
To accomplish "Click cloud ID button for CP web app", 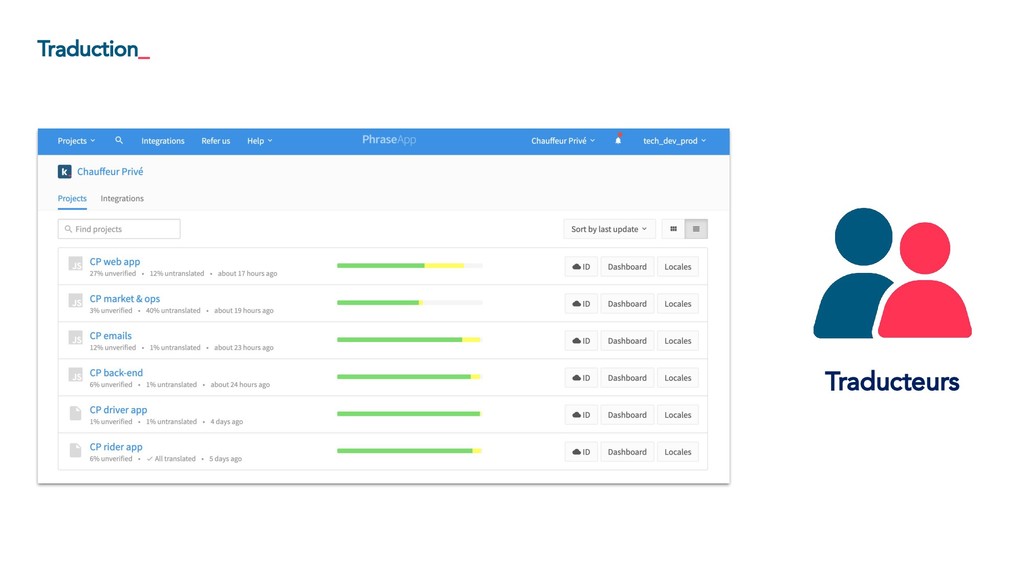I will click(x=581, y=266).
